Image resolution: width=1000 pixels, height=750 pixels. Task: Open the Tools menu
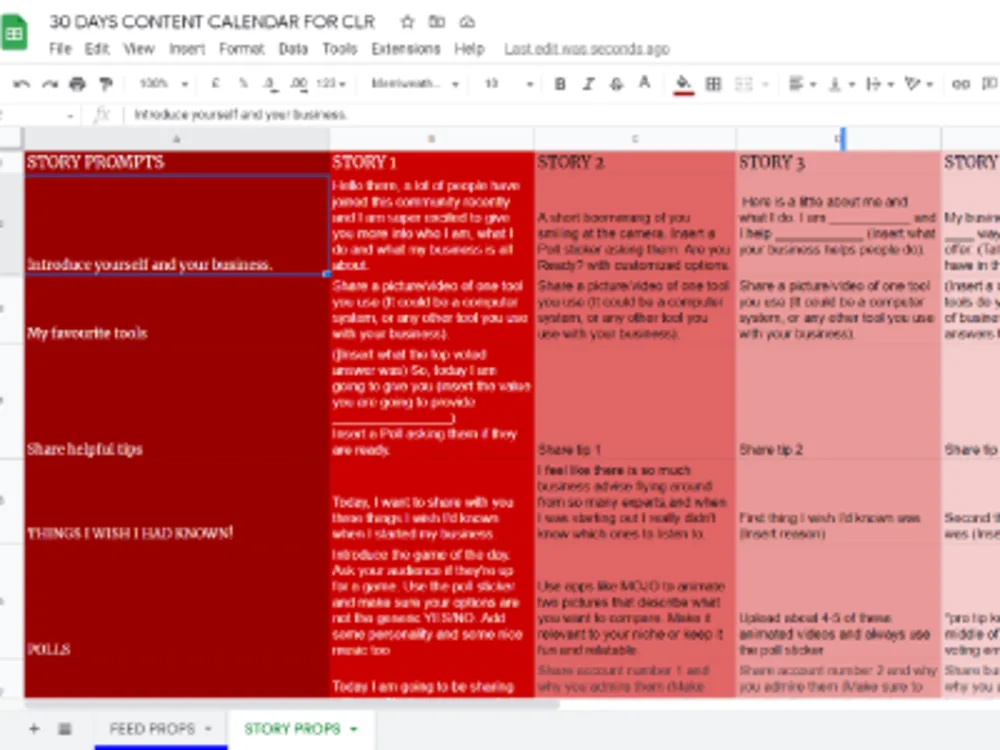click(x=339, y=49)
